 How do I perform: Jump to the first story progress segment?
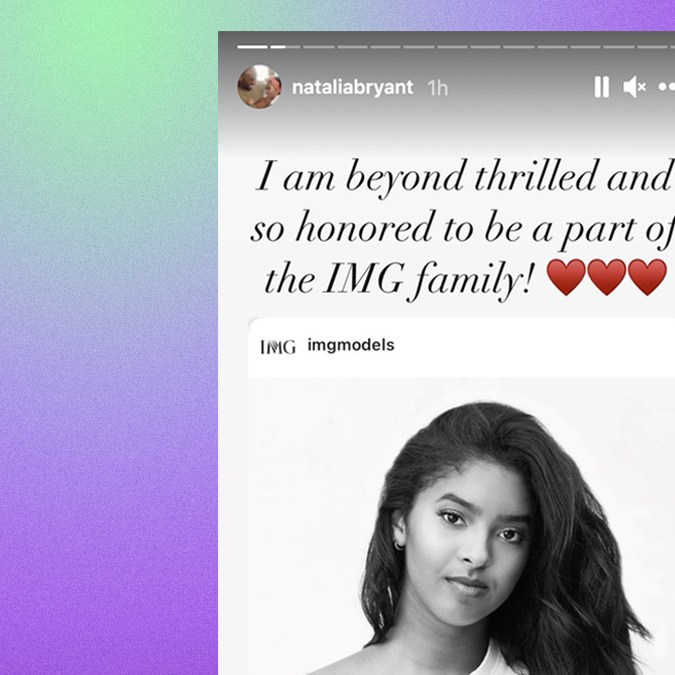pos(252,47)
